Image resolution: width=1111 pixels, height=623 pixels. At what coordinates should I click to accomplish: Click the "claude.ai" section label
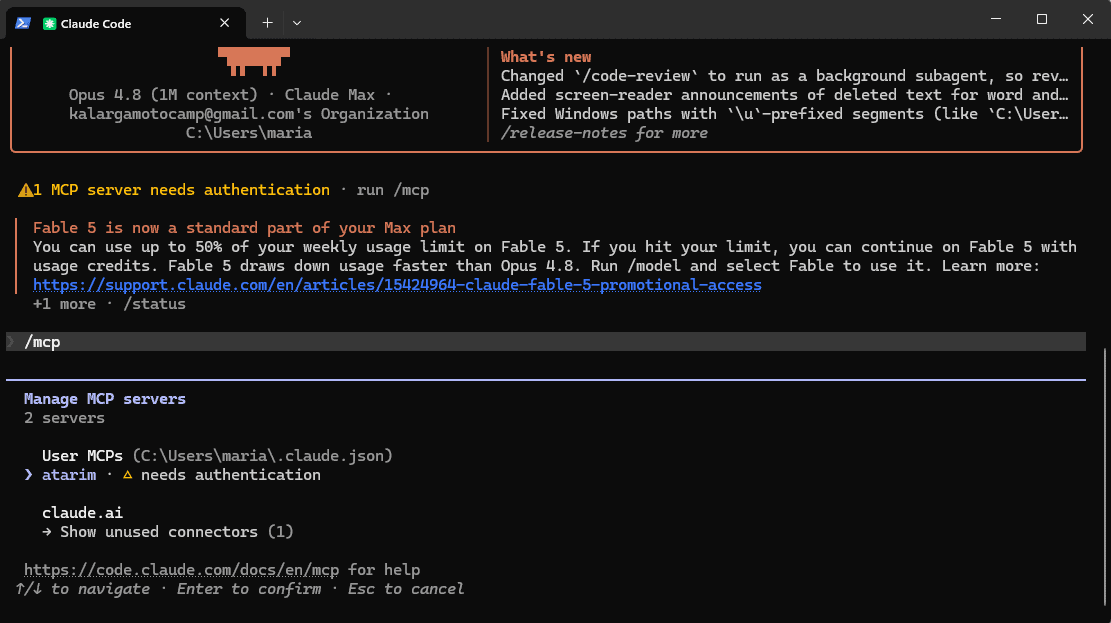tap(82, 512)
